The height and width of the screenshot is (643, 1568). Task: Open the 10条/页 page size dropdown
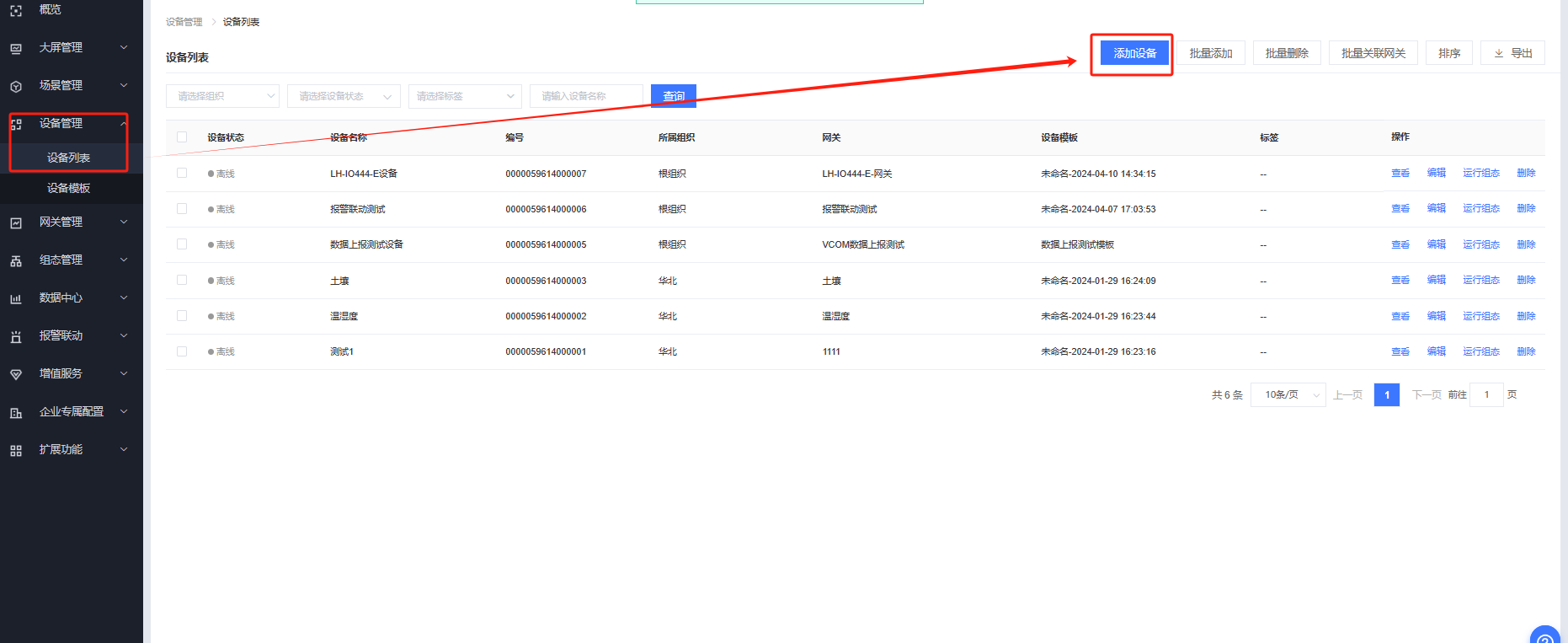coord(1288,394)
